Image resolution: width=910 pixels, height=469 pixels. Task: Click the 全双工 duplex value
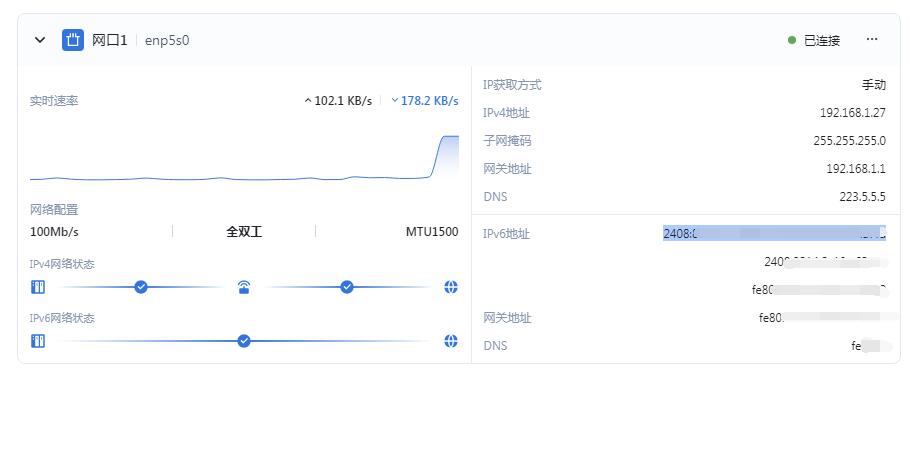coord(244,232)
